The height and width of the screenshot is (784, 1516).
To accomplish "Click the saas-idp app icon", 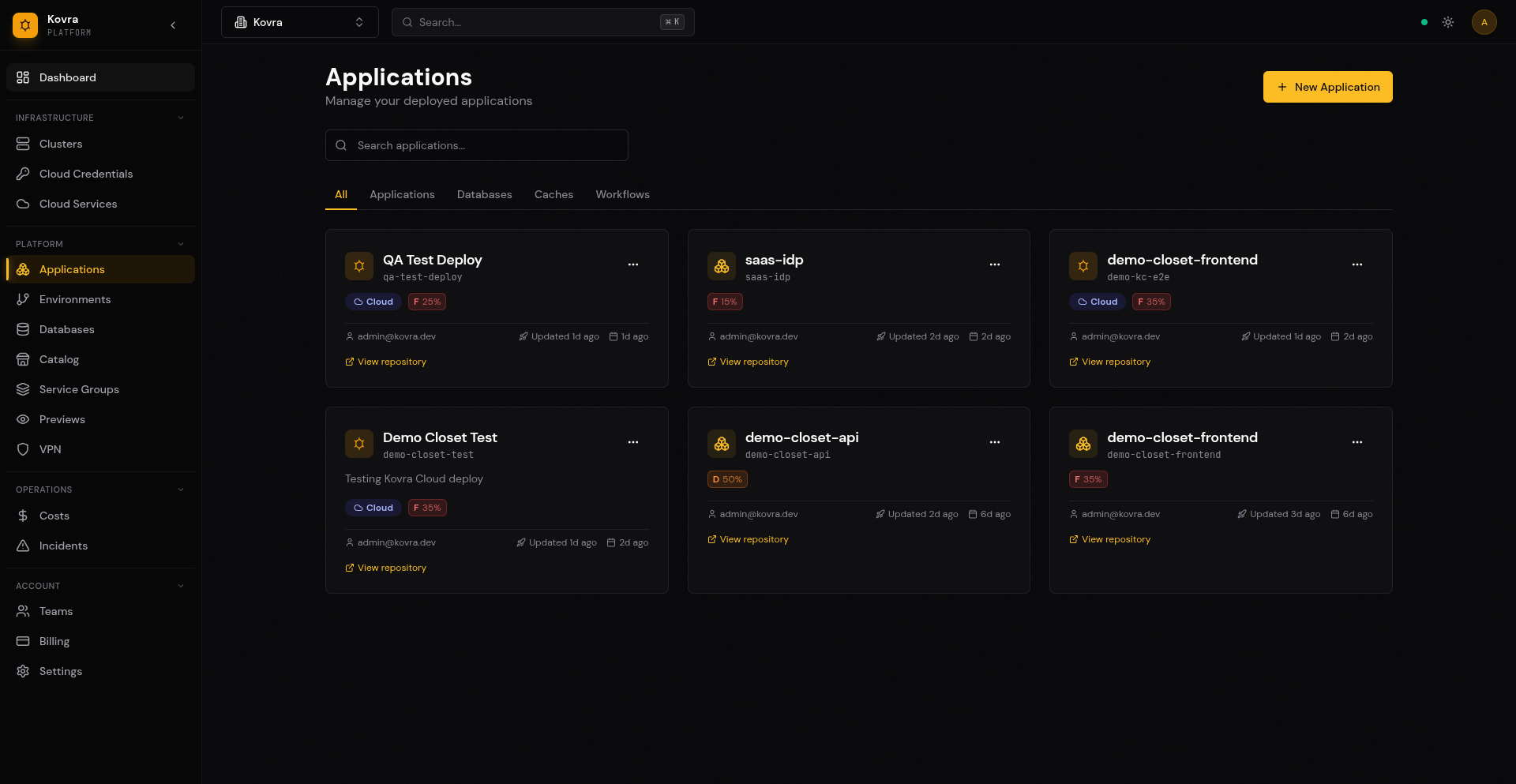I will pos(722,266).
